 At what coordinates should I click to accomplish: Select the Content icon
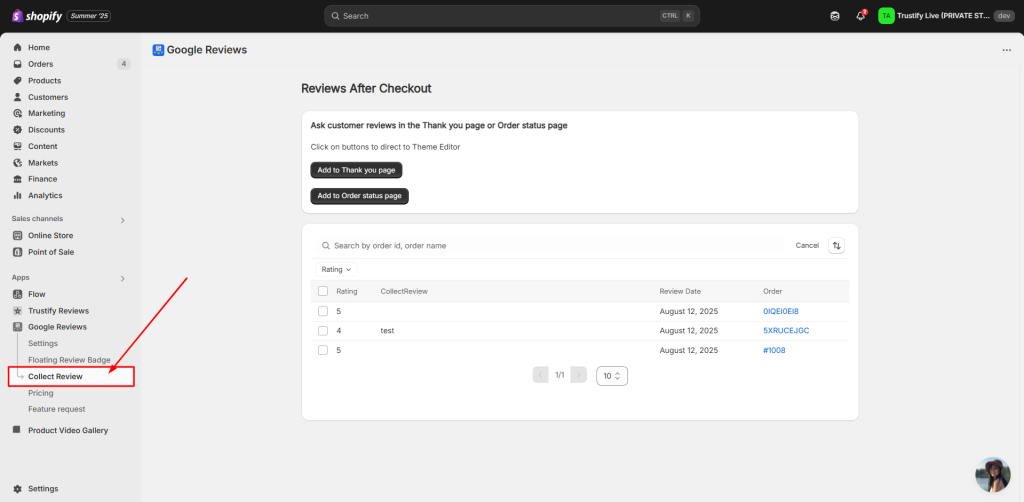18,146
